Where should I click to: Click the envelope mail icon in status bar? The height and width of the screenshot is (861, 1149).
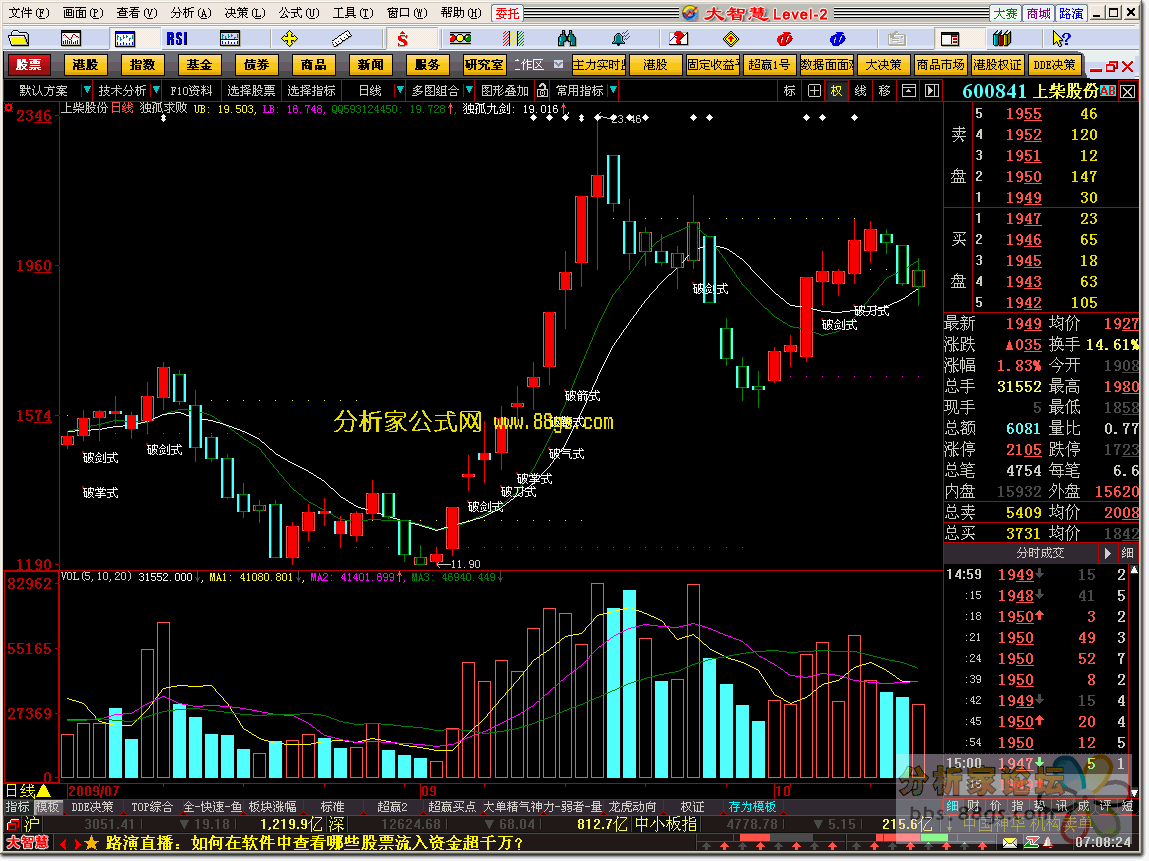click(1010, 843)
